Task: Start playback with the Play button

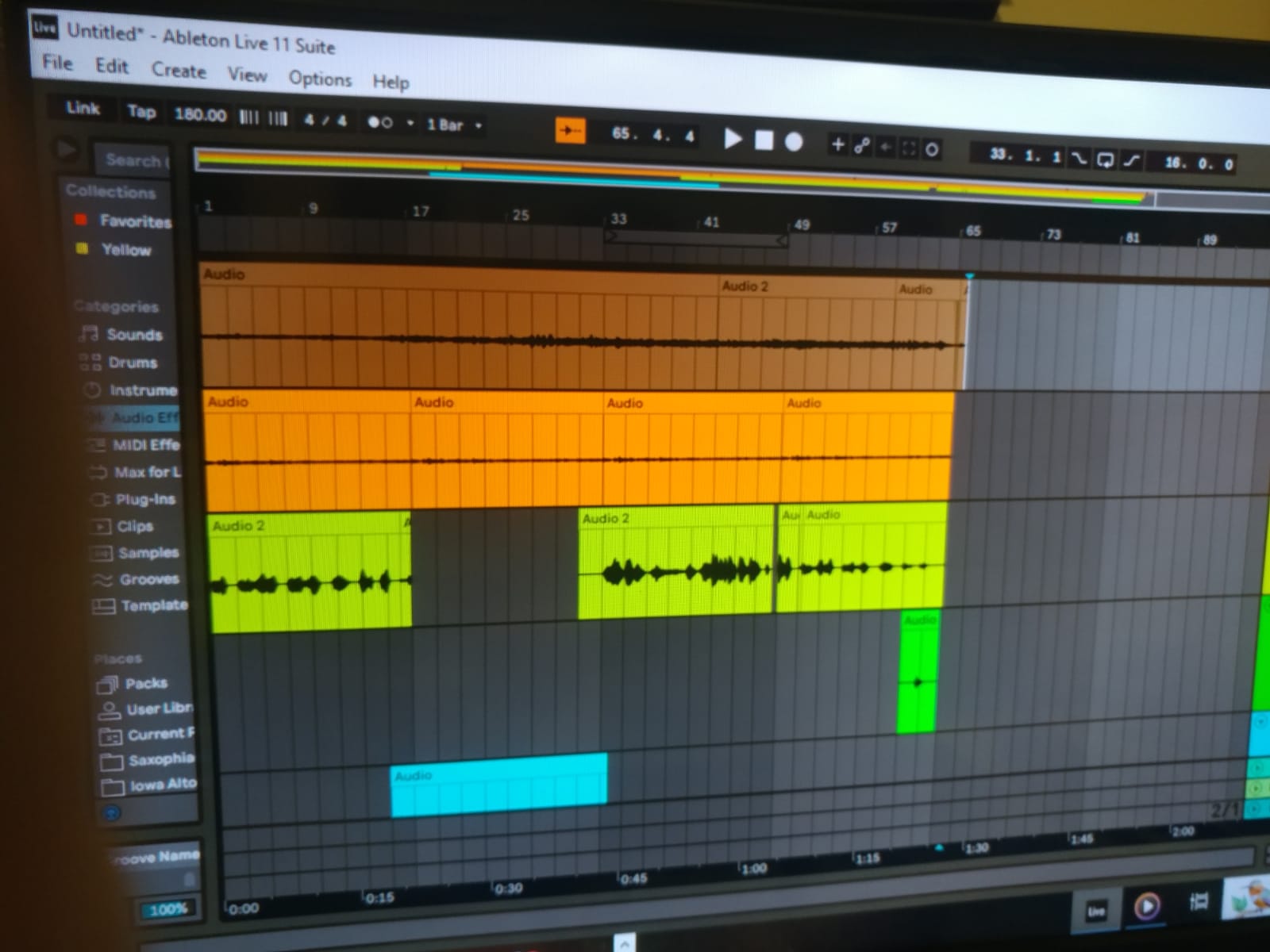Action: (733, 140)
